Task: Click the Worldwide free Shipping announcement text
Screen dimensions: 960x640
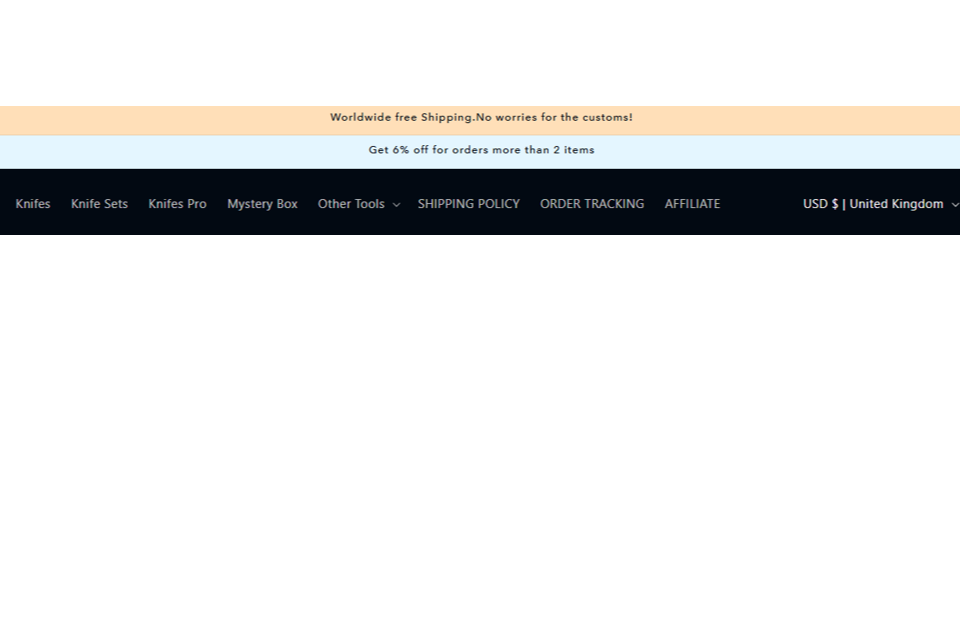Action: pyautogui.click(x=481, y=118)
